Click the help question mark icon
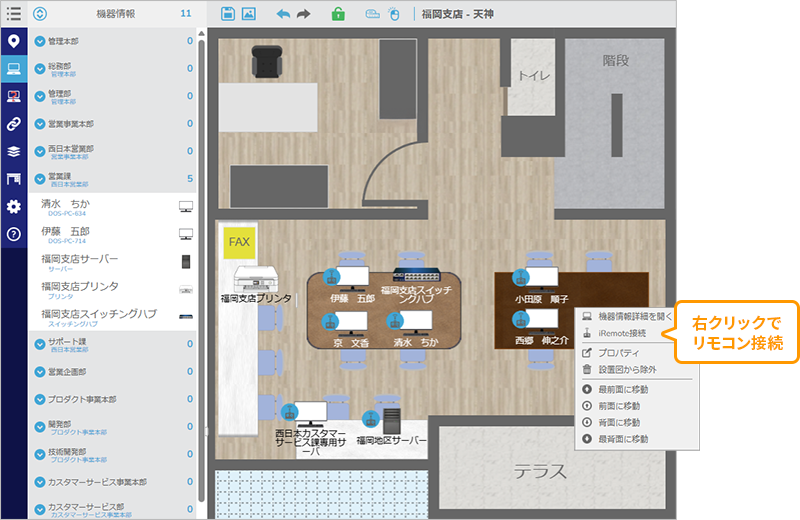The height and width of the screenshot is (520, 800). [14, 234]
